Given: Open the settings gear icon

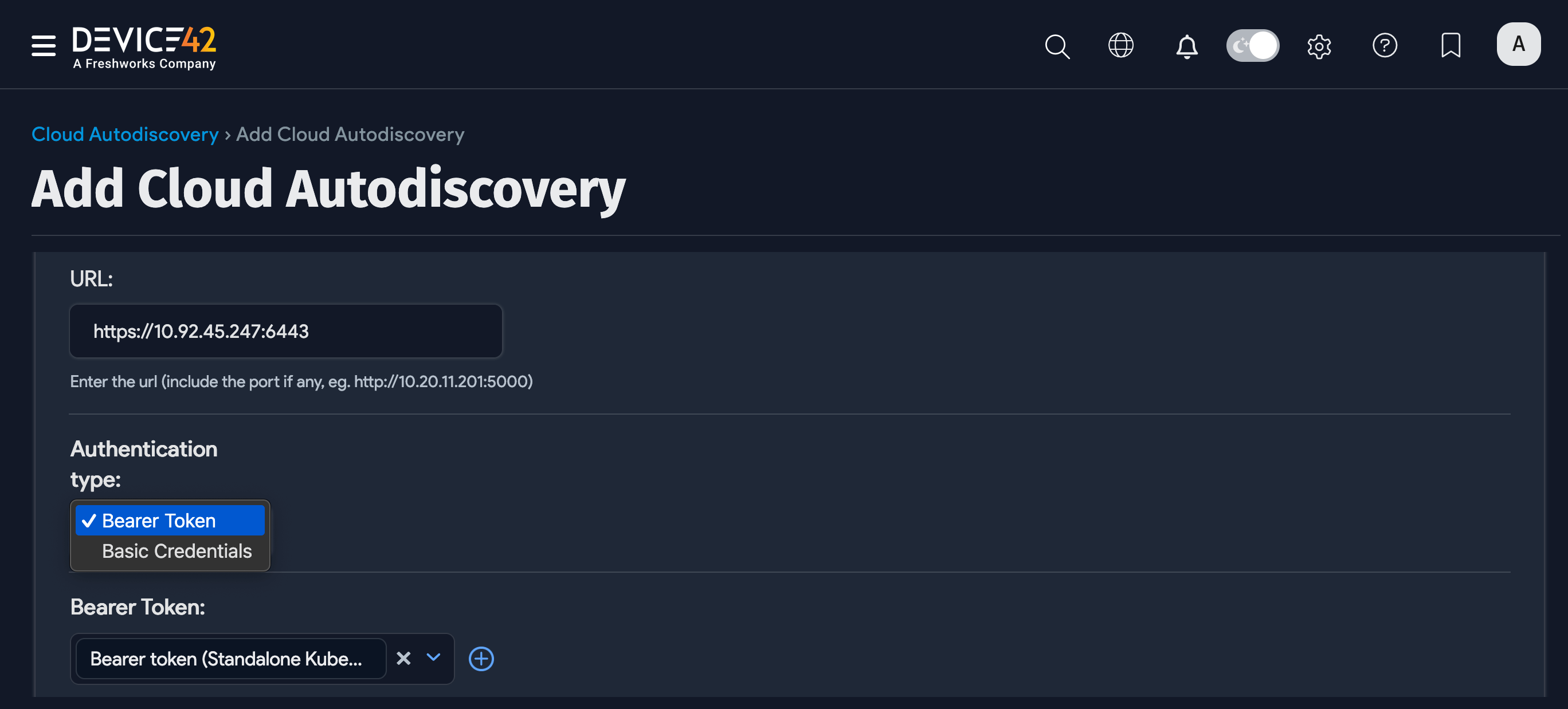Looking at the screenshot, I should [1319, 46].
